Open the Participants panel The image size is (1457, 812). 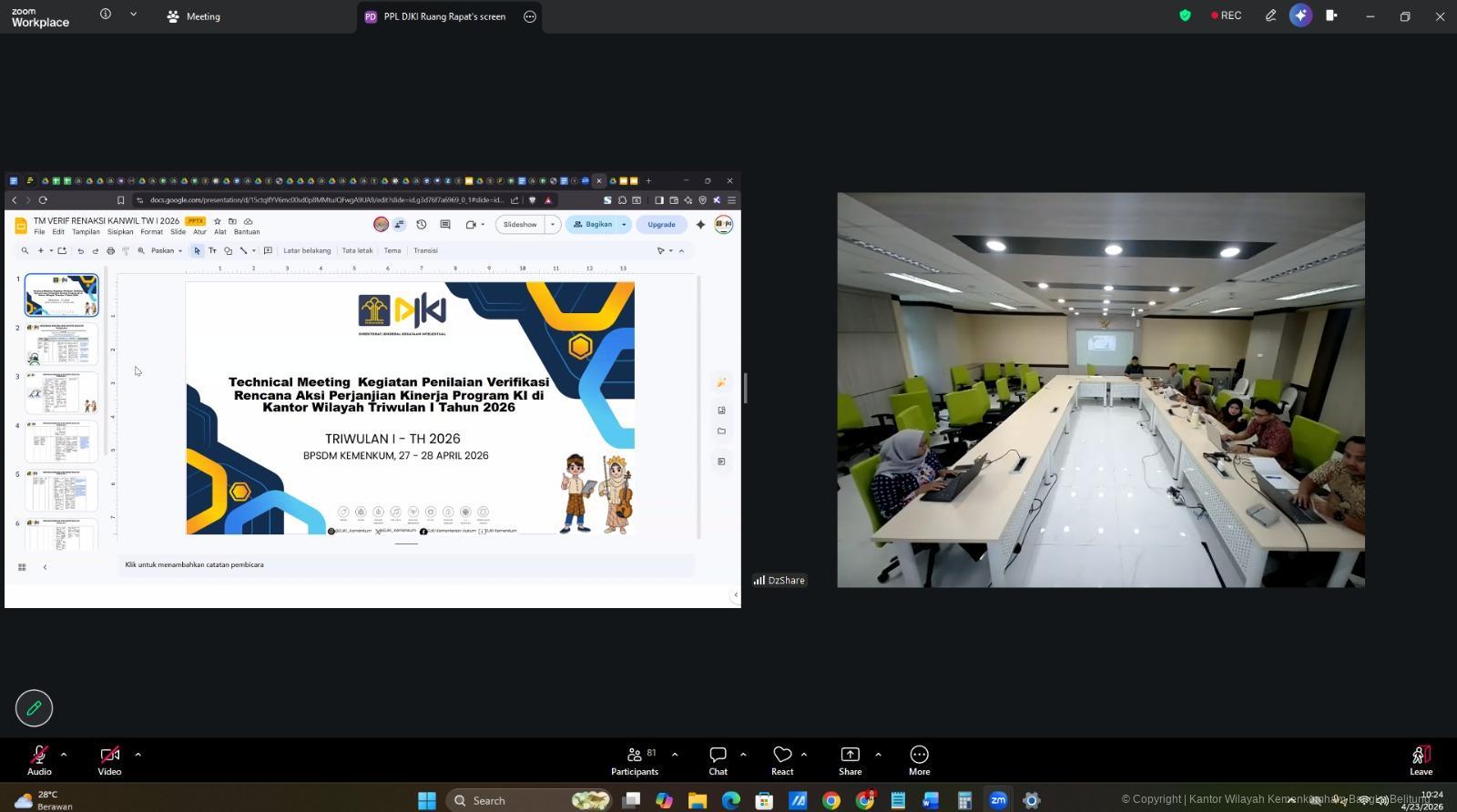point(635,759)
